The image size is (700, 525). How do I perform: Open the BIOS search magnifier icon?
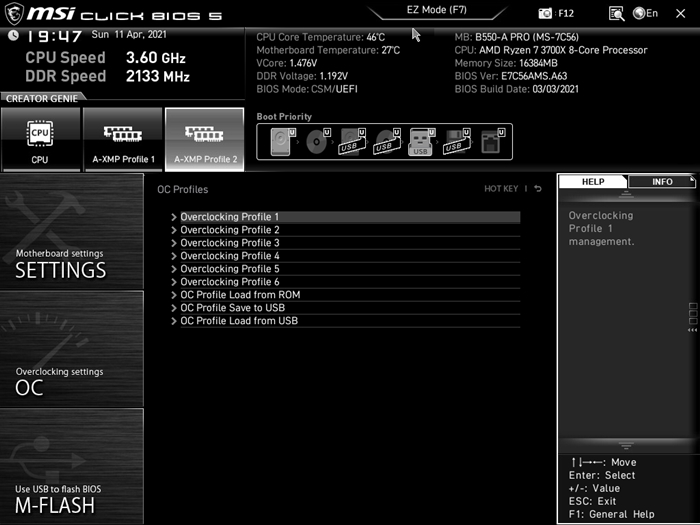pos(616,13)
